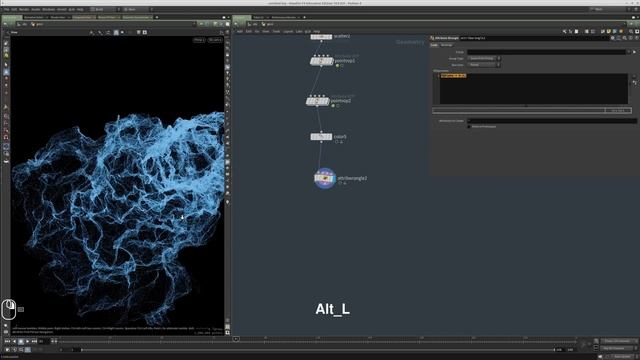Add new pane tab in network pane

[304, 17]
